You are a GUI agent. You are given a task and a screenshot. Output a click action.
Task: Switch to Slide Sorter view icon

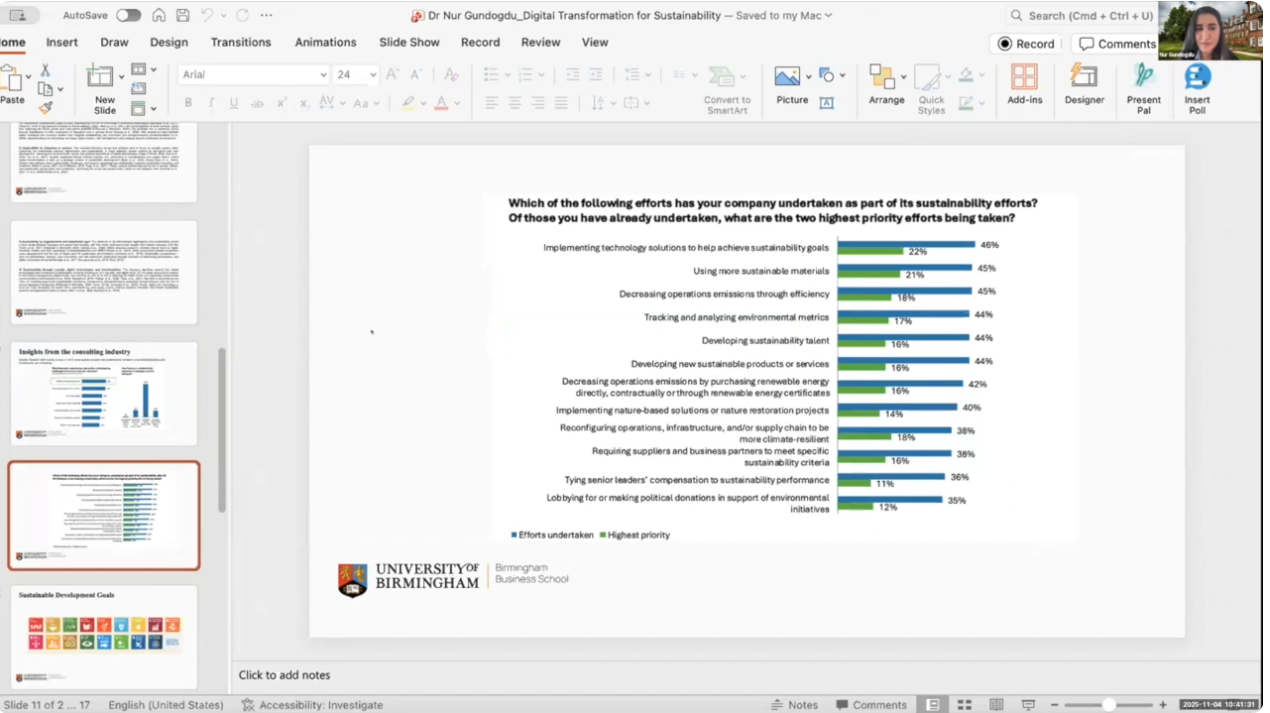click(x=966, y=705)
